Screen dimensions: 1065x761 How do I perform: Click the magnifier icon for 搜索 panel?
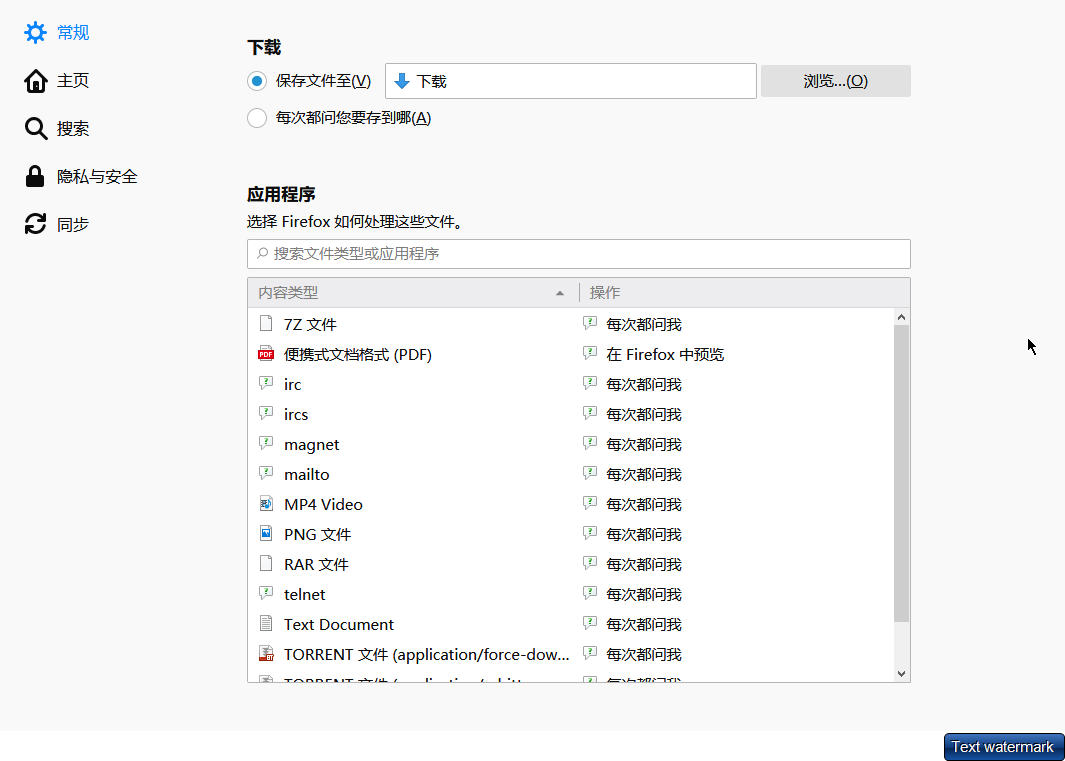[36, 129]
